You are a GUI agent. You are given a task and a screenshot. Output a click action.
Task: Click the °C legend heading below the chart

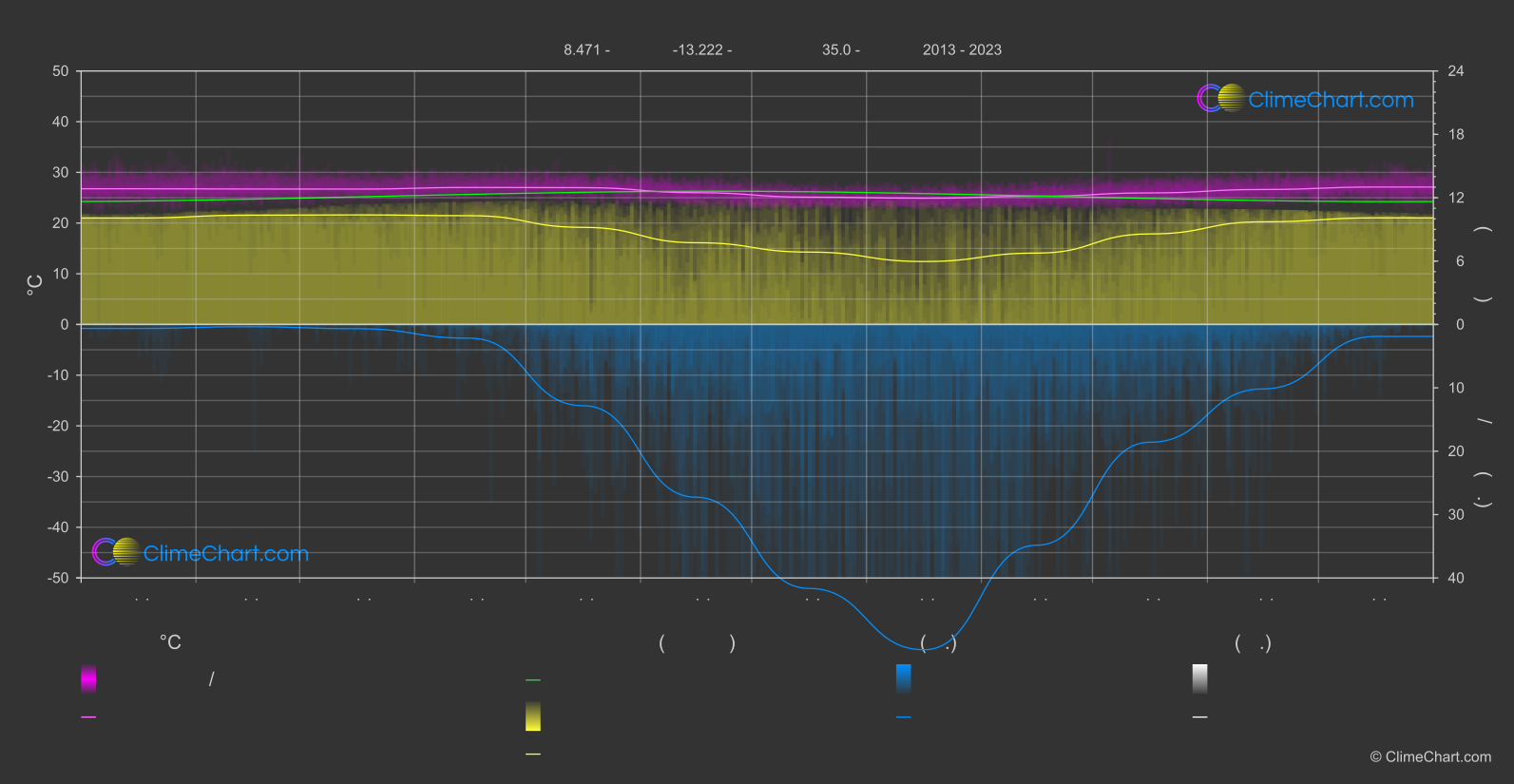170,643
